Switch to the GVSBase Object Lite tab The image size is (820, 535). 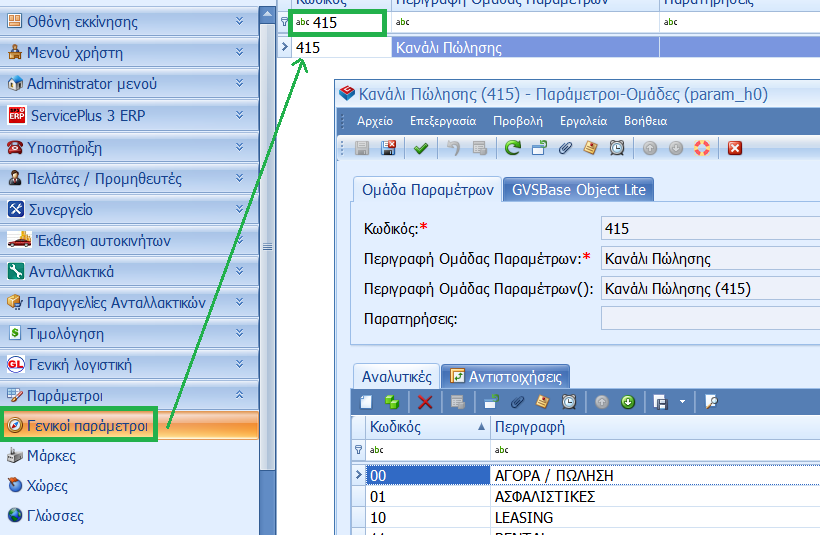pyautogui.click(x=578, y=189)
